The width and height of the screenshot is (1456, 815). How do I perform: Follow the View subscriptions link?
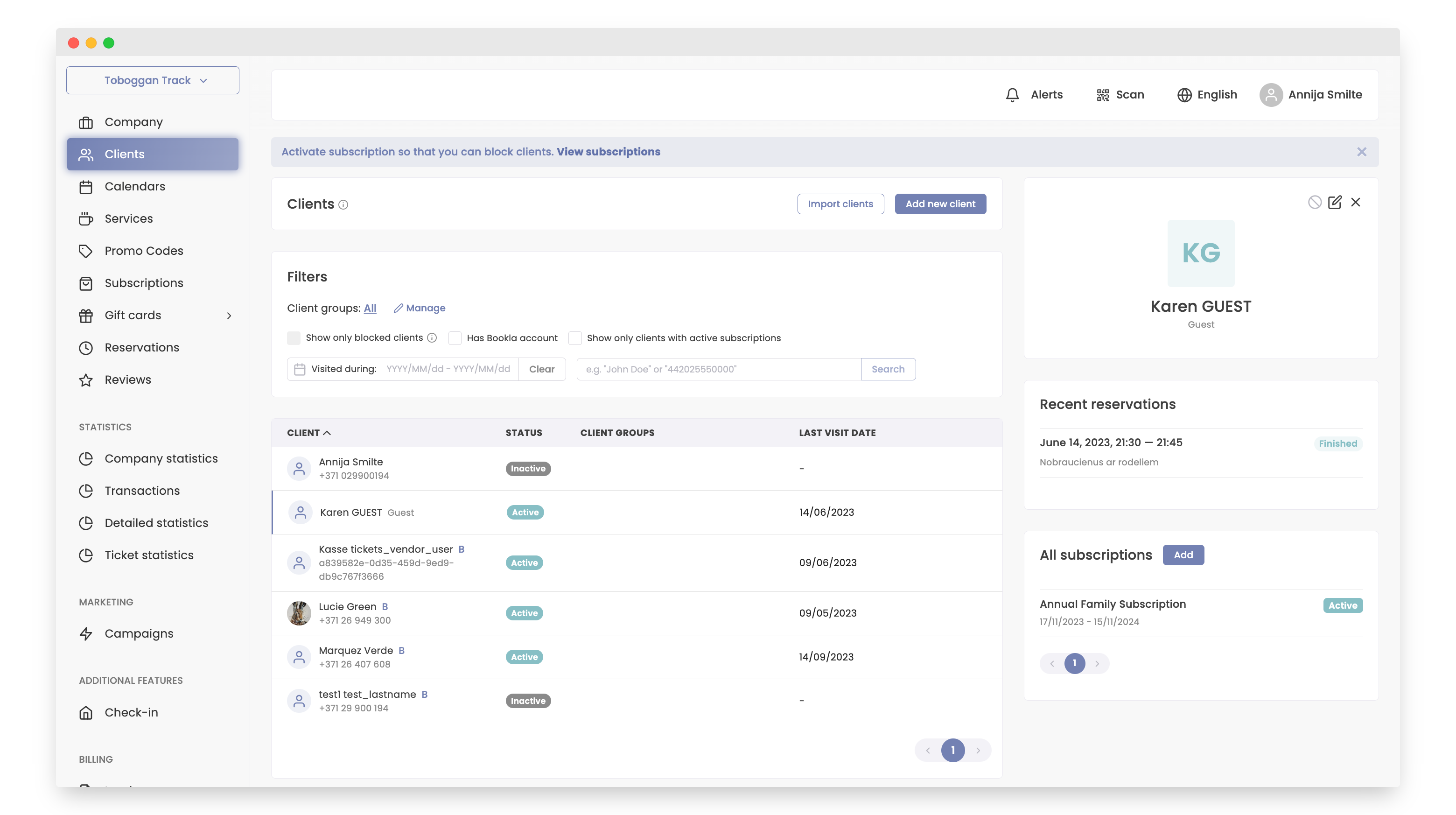[x=608, y=152]
